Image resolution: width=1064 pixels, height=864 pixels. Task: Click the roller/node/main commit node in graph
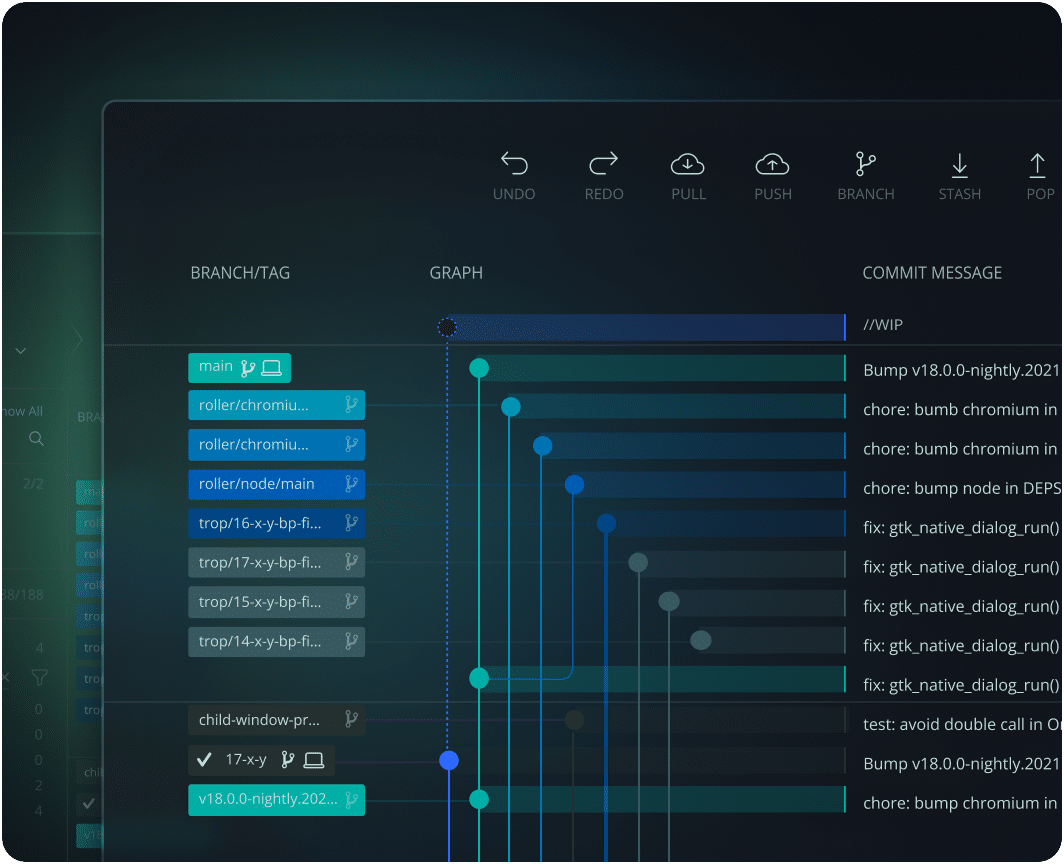coord(574,485)
